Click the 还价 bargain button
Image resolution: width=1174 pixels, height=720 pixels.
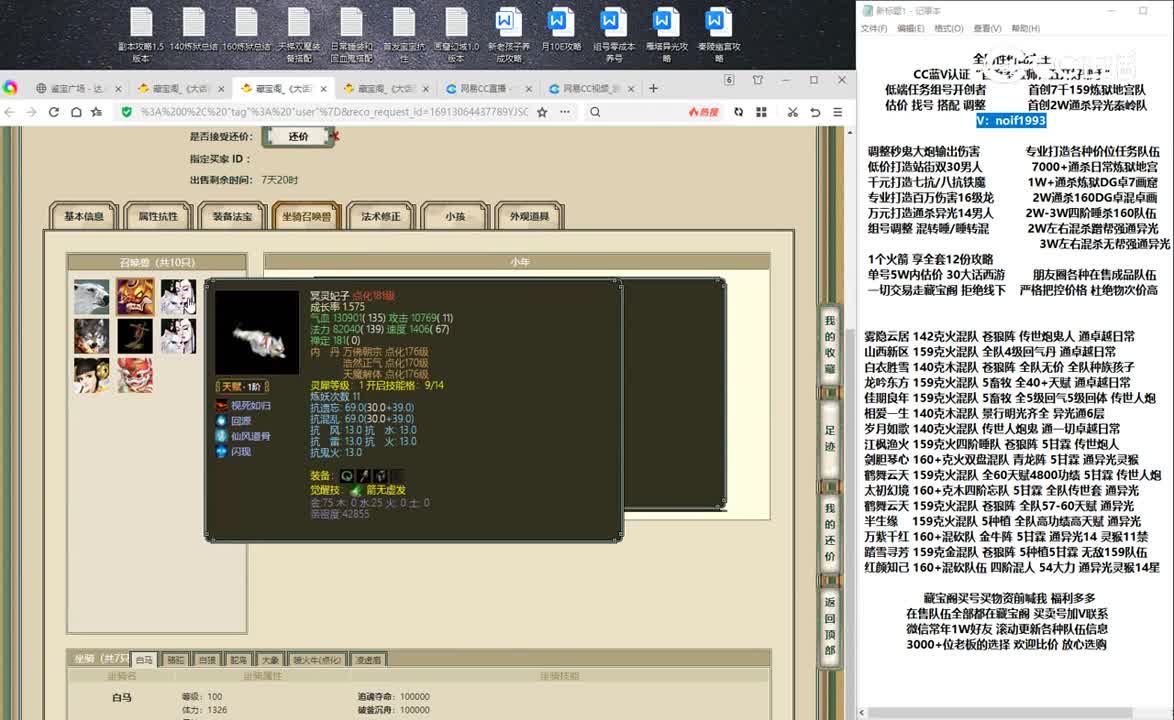point(298,136)
